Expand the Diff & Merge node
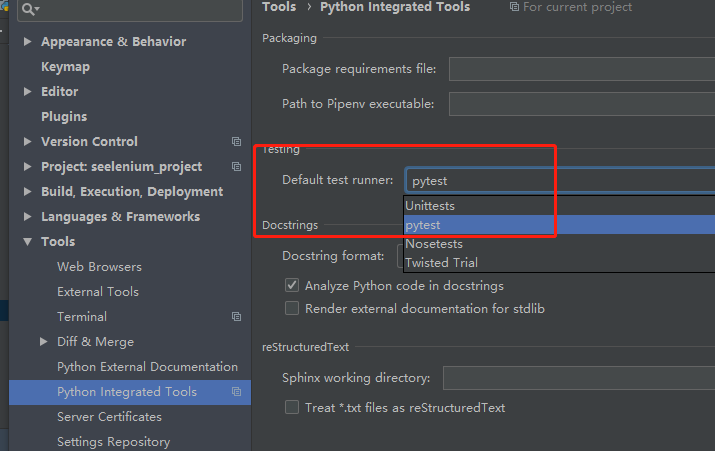The image size is (715, 451). point(44,342)
